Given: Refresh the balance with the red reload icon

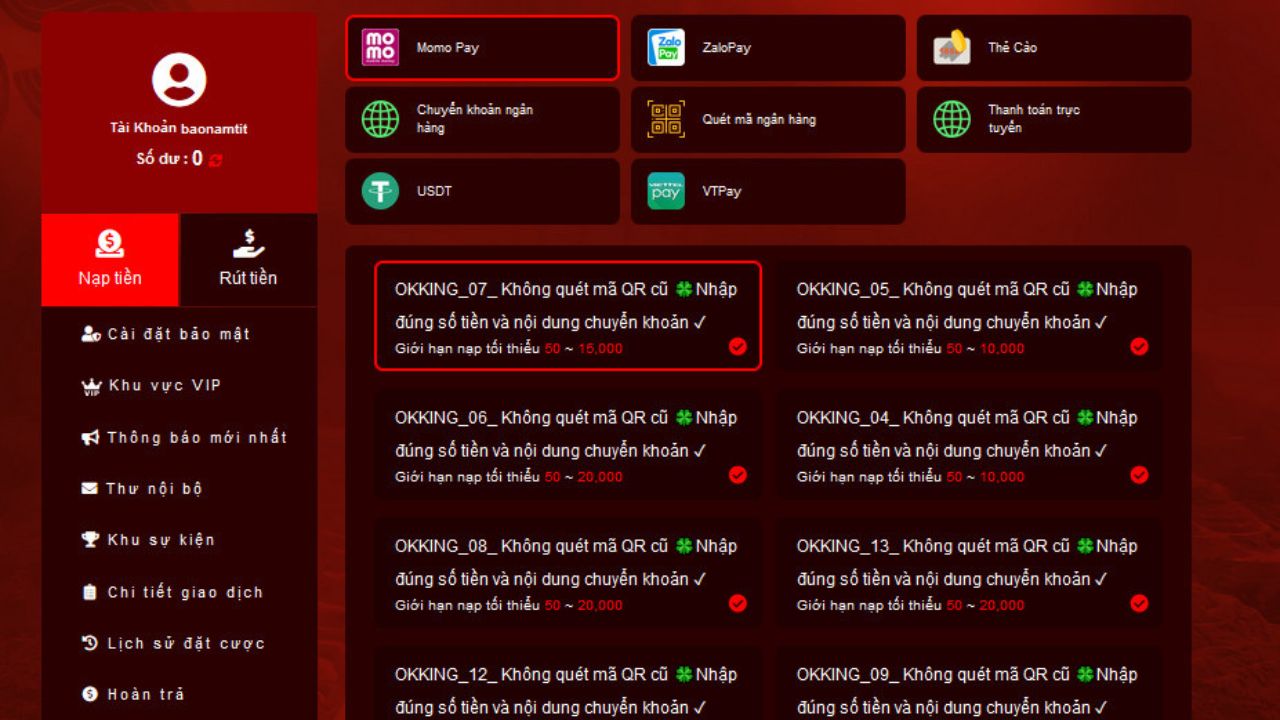Looking at the screenshot, I should [x=216, y=160].
